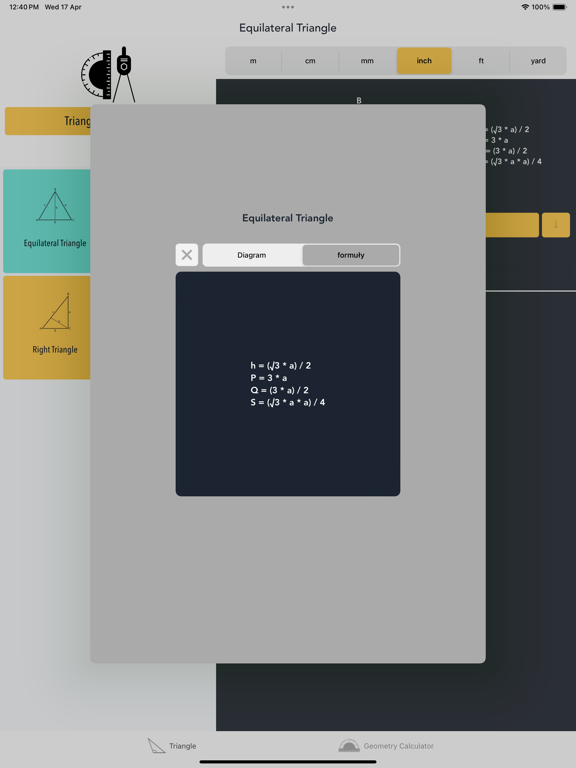Image resolution: width=576 pixels, height=768 pixels.
Task: Open the Geometry Calculator tab
Action: (x=386, y=746)
